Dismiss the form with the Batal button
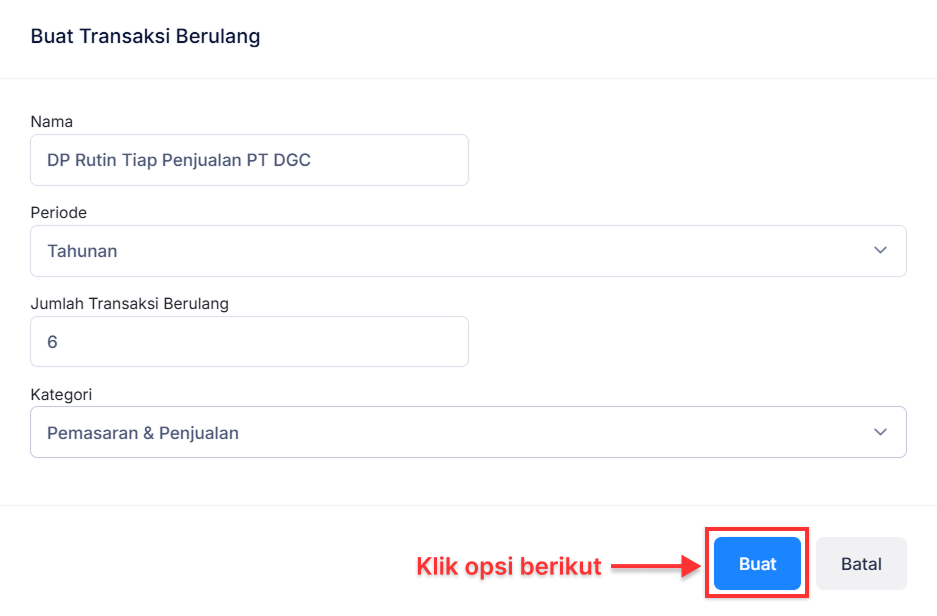 [x=861, y=563]
